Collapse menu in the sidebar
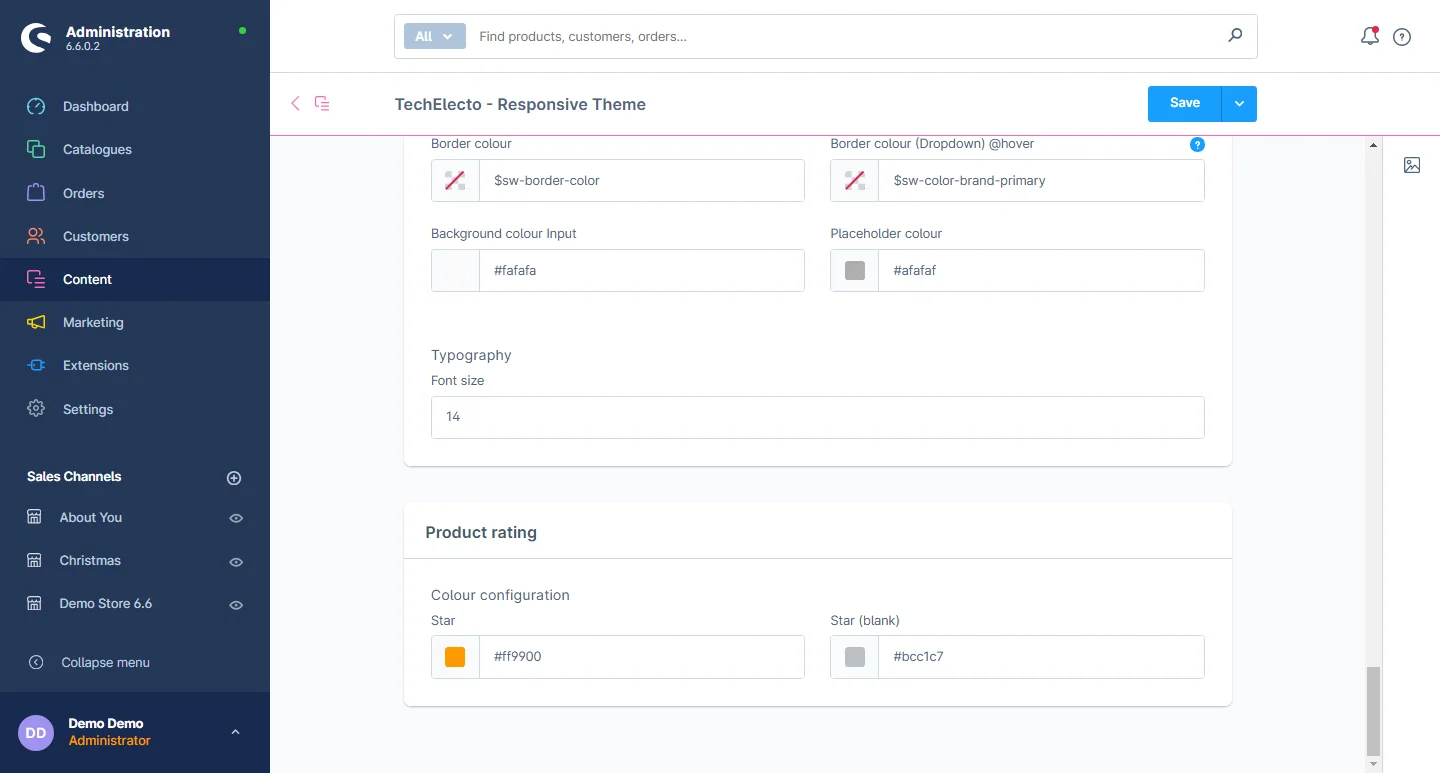Screen dimensions: 1440x773 (x=105, y=662)
